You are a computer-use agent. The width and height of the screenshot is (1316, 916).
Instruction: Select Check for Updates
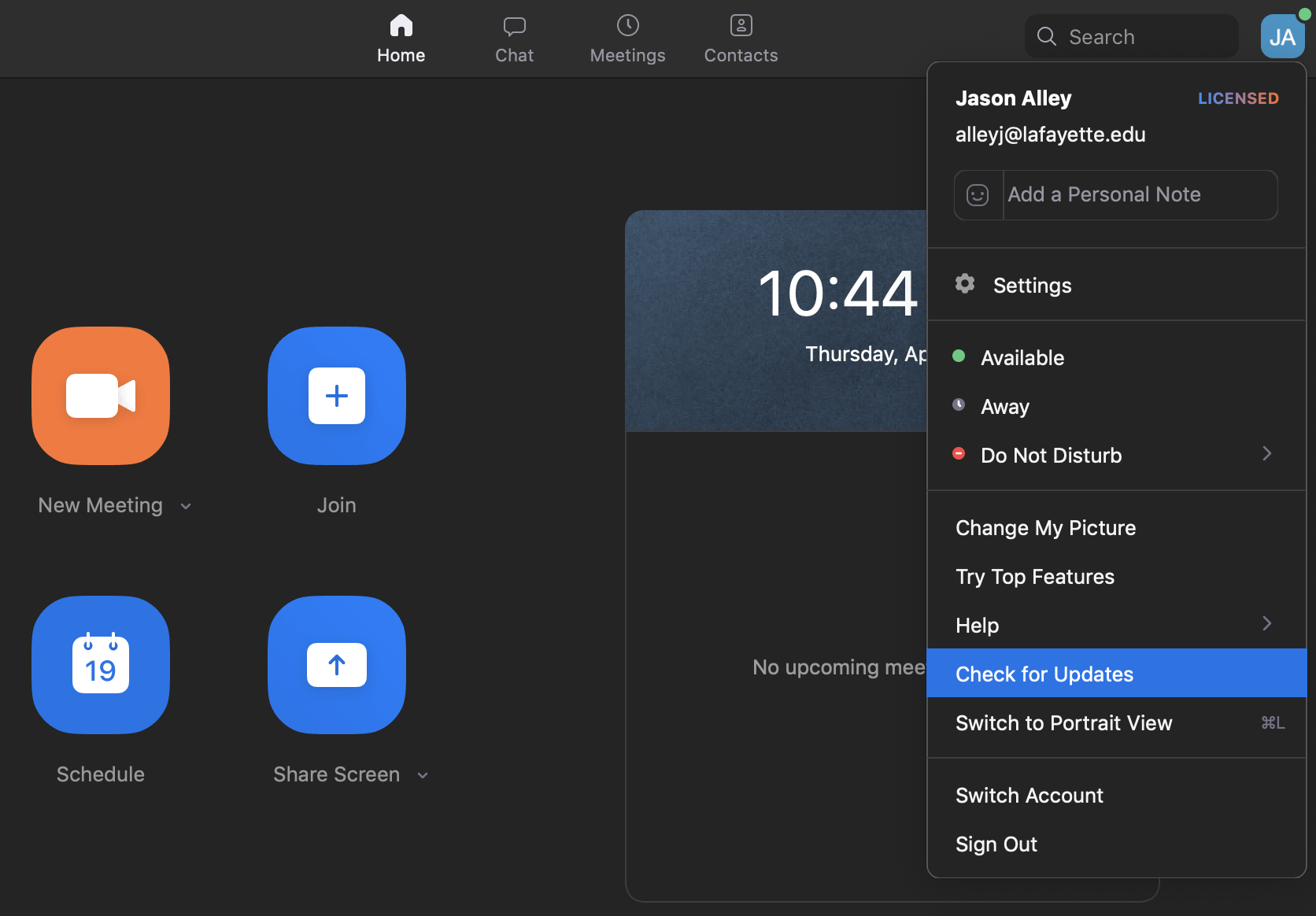pos(1044,674)
